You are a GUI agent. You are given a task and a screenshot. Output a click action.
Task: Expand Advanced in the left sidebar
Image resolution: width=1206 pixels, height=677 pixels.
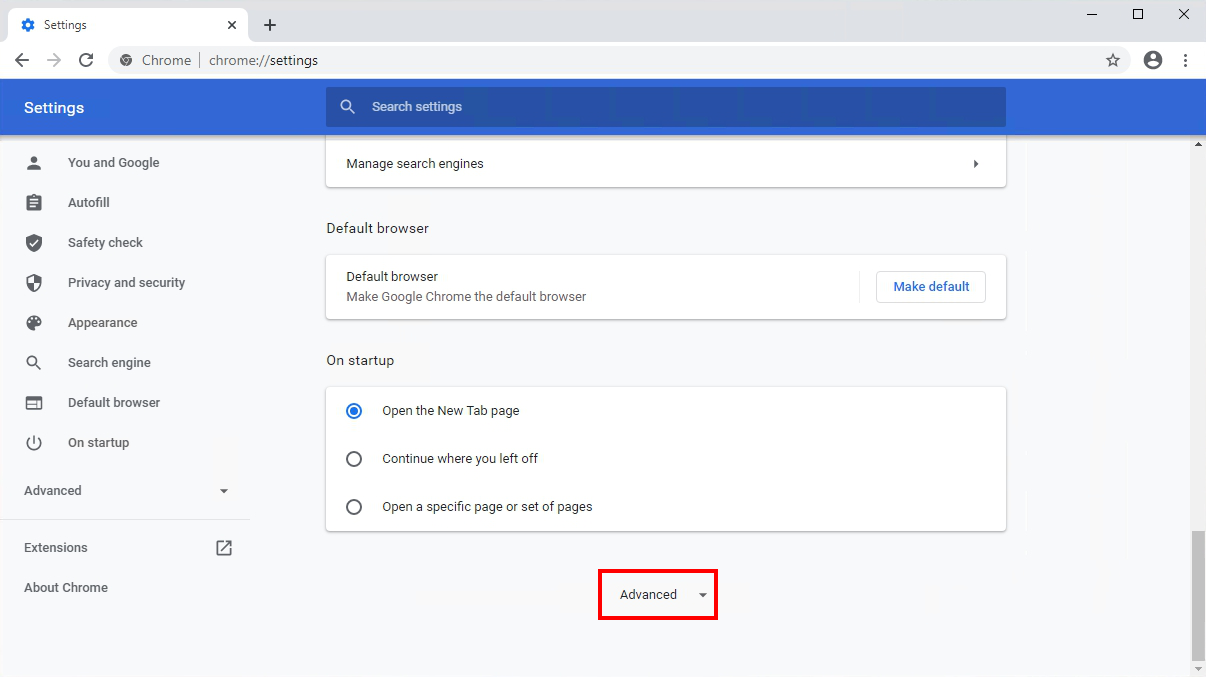tap(126, 491)
